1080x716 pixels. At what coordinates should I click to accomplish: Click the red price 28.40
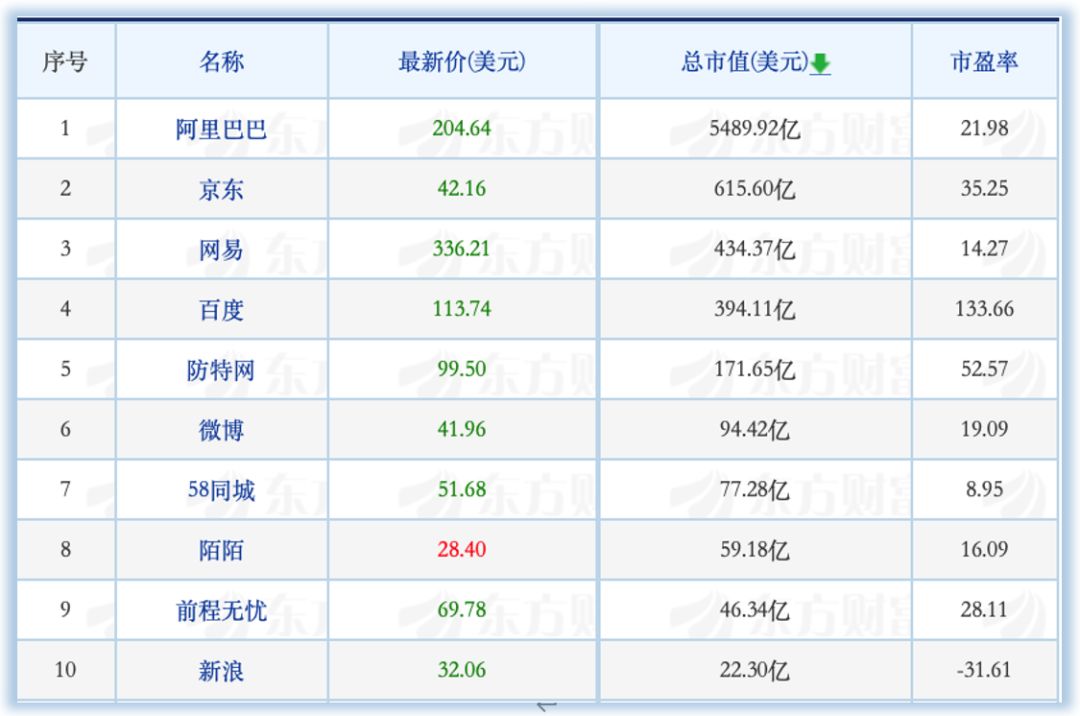tap(461, 550)
